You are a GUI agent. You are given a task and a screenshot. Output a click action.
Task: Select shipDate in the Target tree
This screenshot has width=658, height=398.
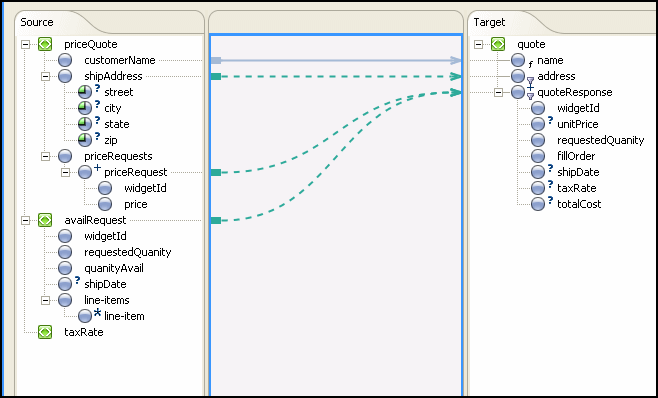(578, 172)
